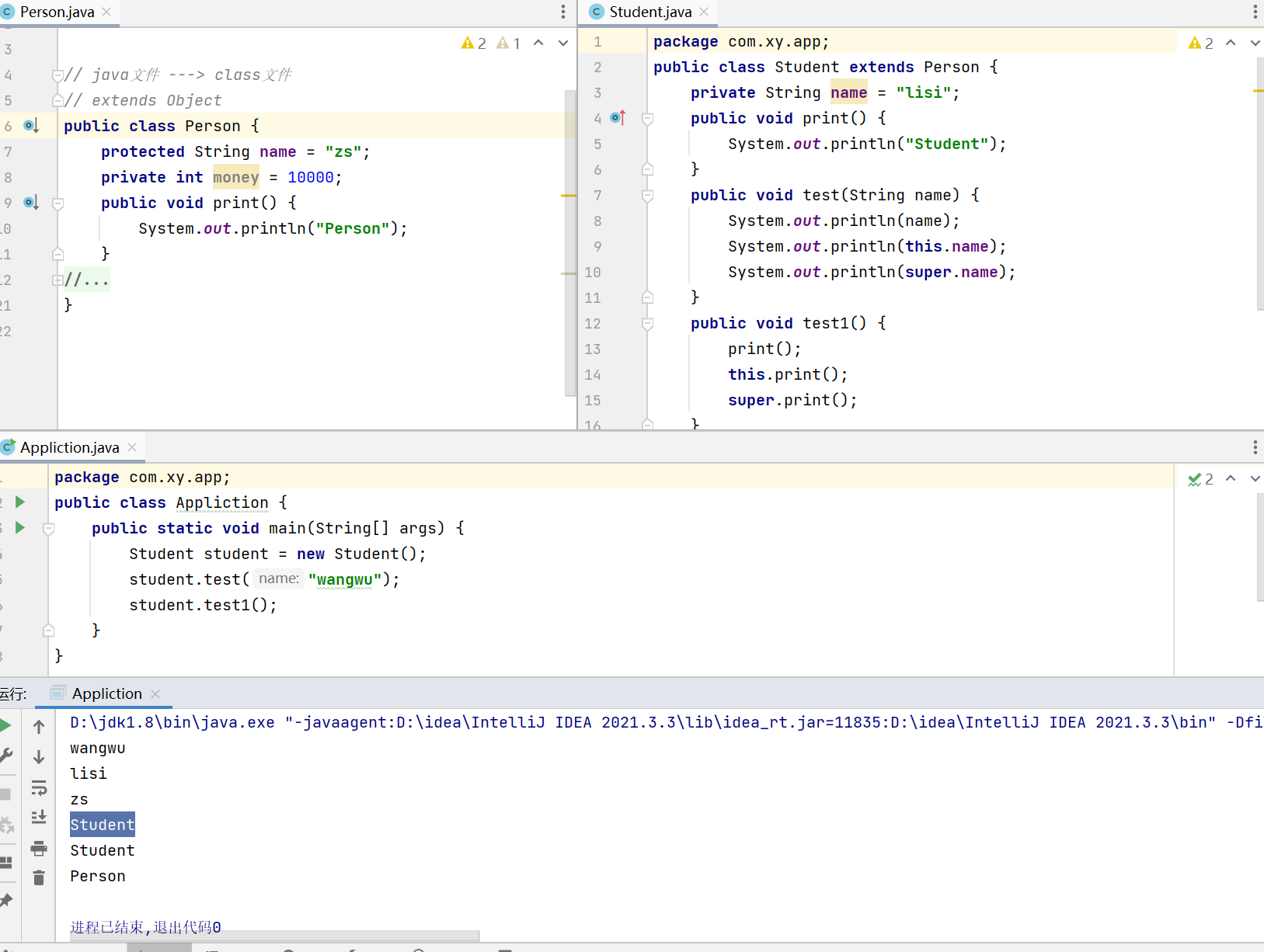Open Person.java editor tab options menu
This screenshot has height=952, width=1264.
tap(563, 12)
